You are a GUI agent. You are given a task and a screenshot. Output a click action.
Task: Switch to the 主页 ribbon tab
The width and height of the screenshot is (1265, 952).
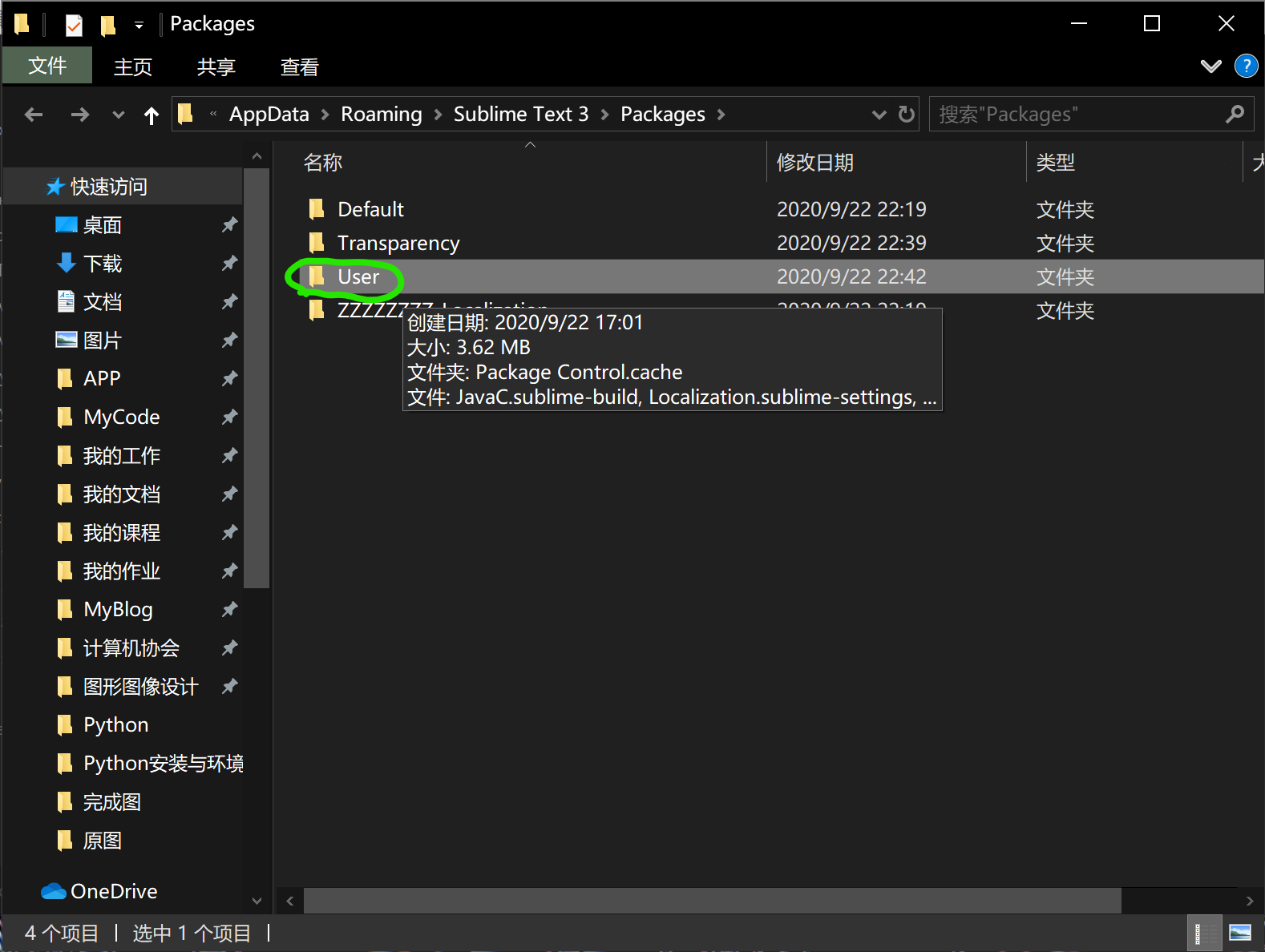point(133,67)
